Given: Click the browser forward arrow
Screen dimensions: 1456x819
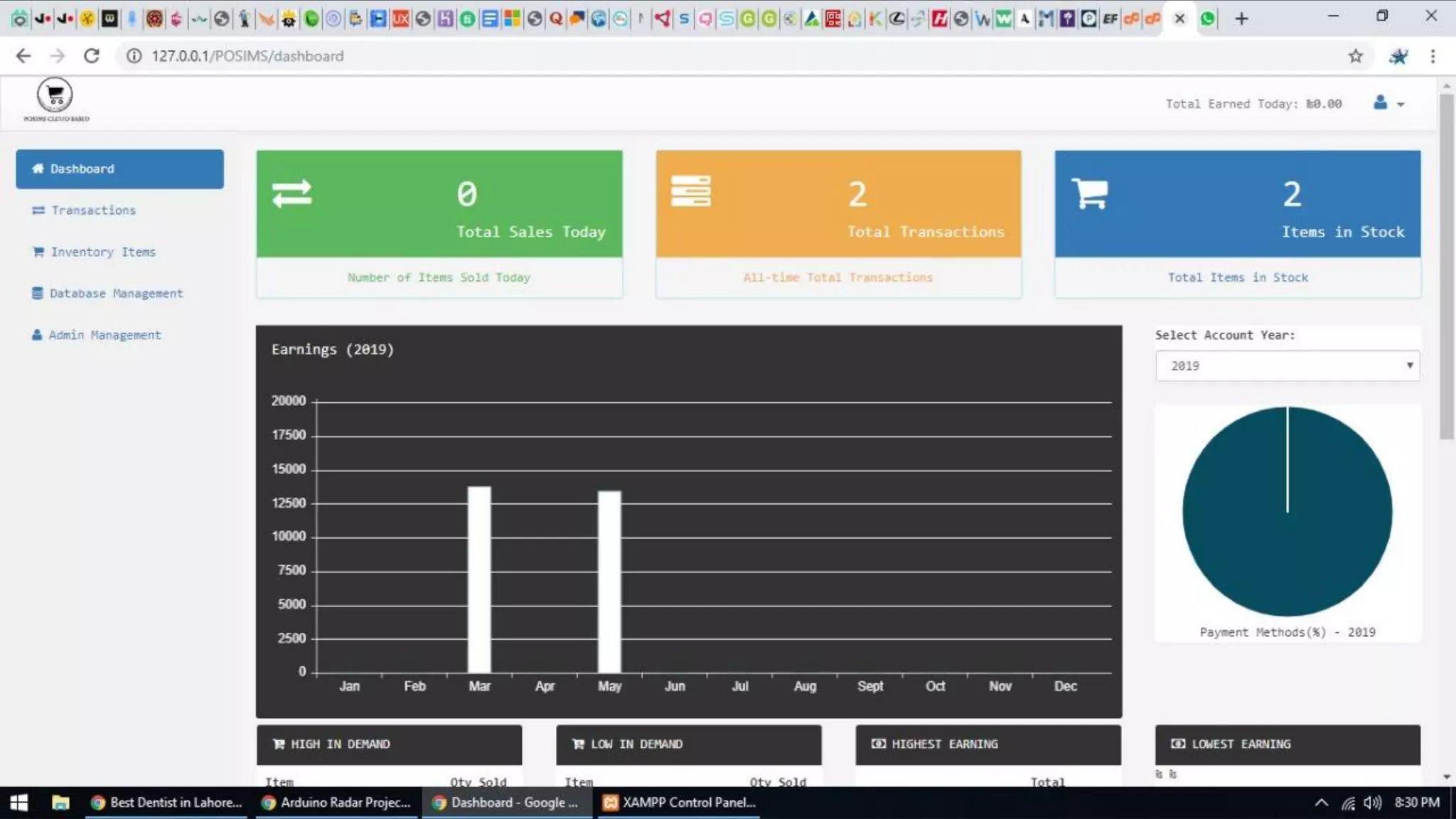Looking at the screenshot, I should tap(57, 55).
